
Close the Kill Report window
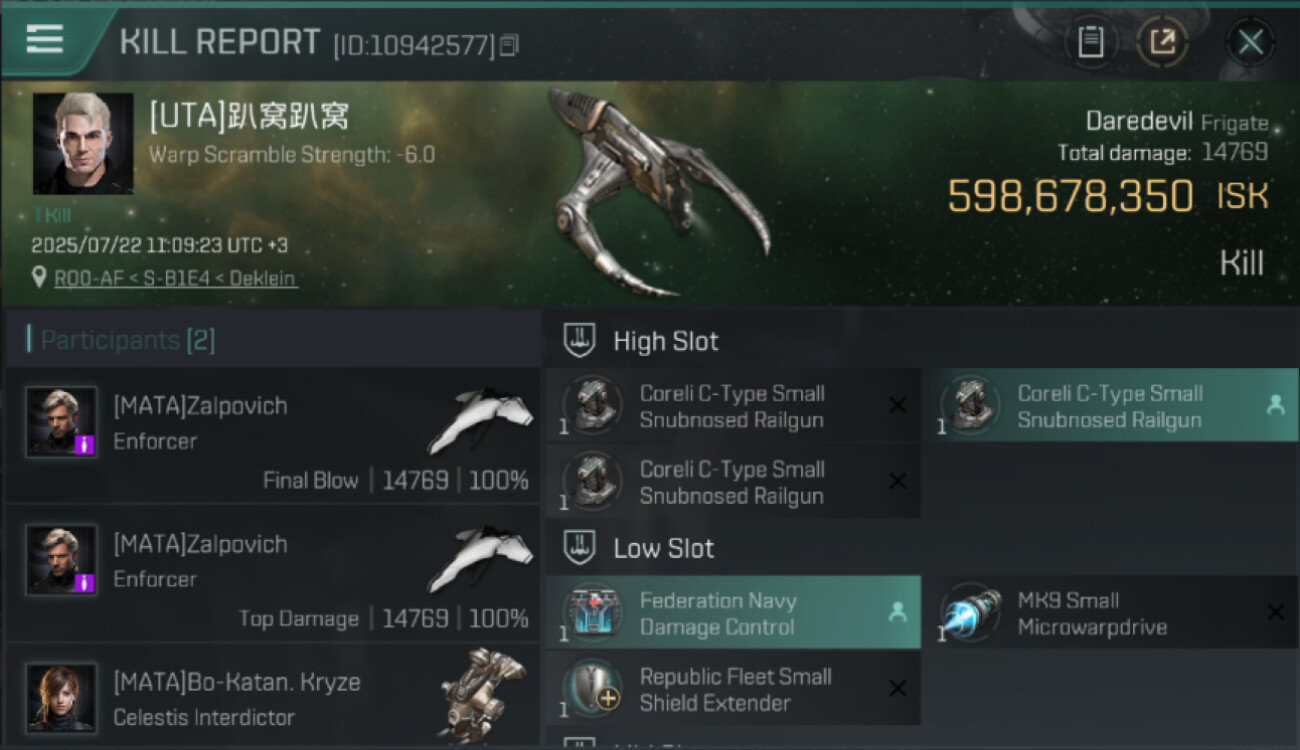click(x=1250, y=42)
